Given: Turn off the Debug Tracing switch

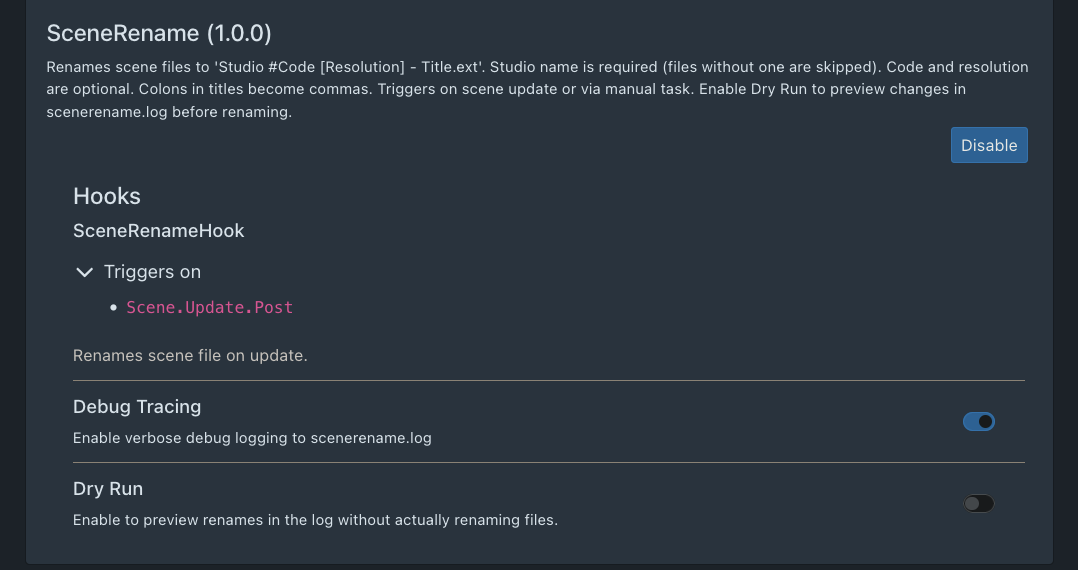Looking at the screenshot, I should (x=978, y=422).
